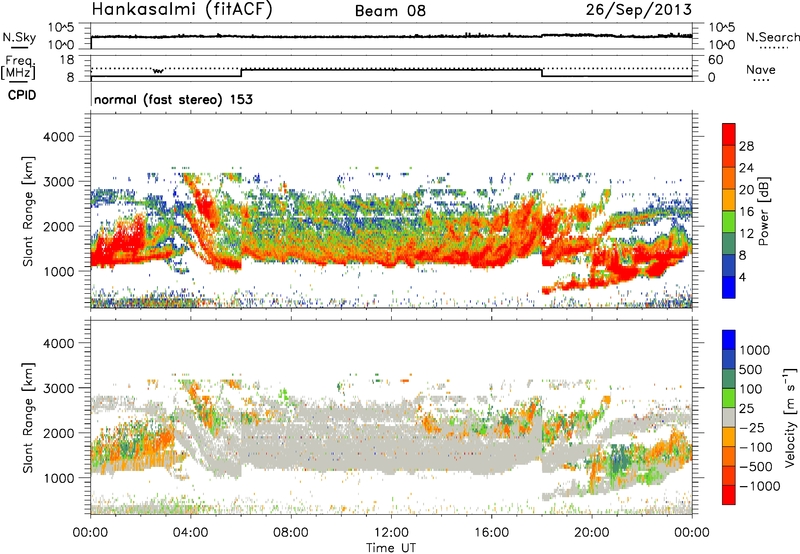Click 3000 tick on velocity panel axis
The width and height of the screenshot is (800, 554).
pos(58,388)
